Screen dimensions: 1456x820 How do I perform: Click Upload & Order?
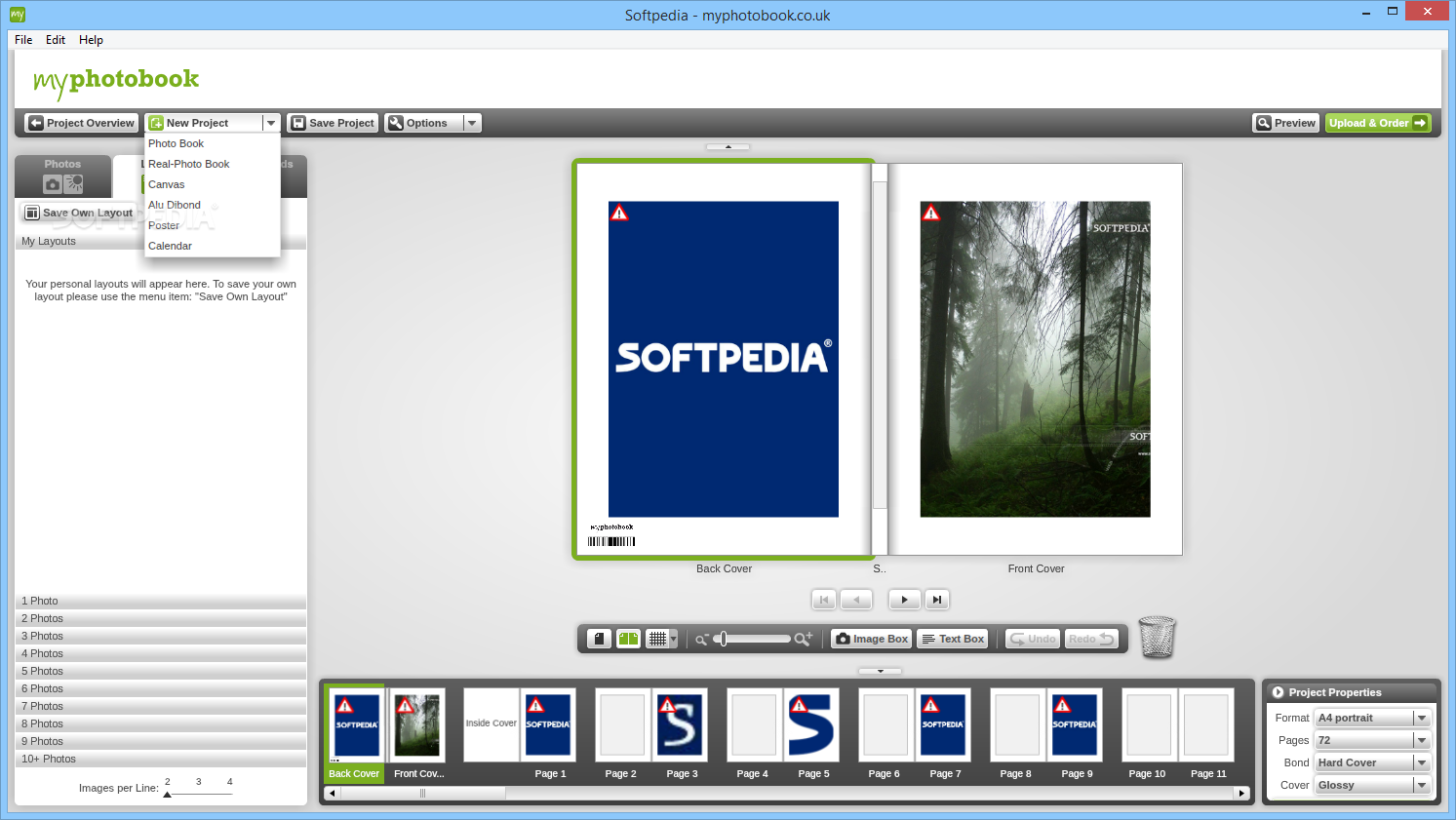[x=1378, y=123]
